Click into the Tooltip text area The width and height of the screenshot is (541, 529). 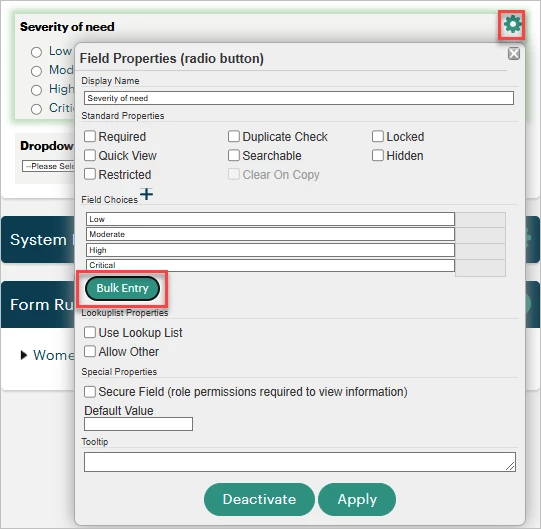(x=300, y=462)
